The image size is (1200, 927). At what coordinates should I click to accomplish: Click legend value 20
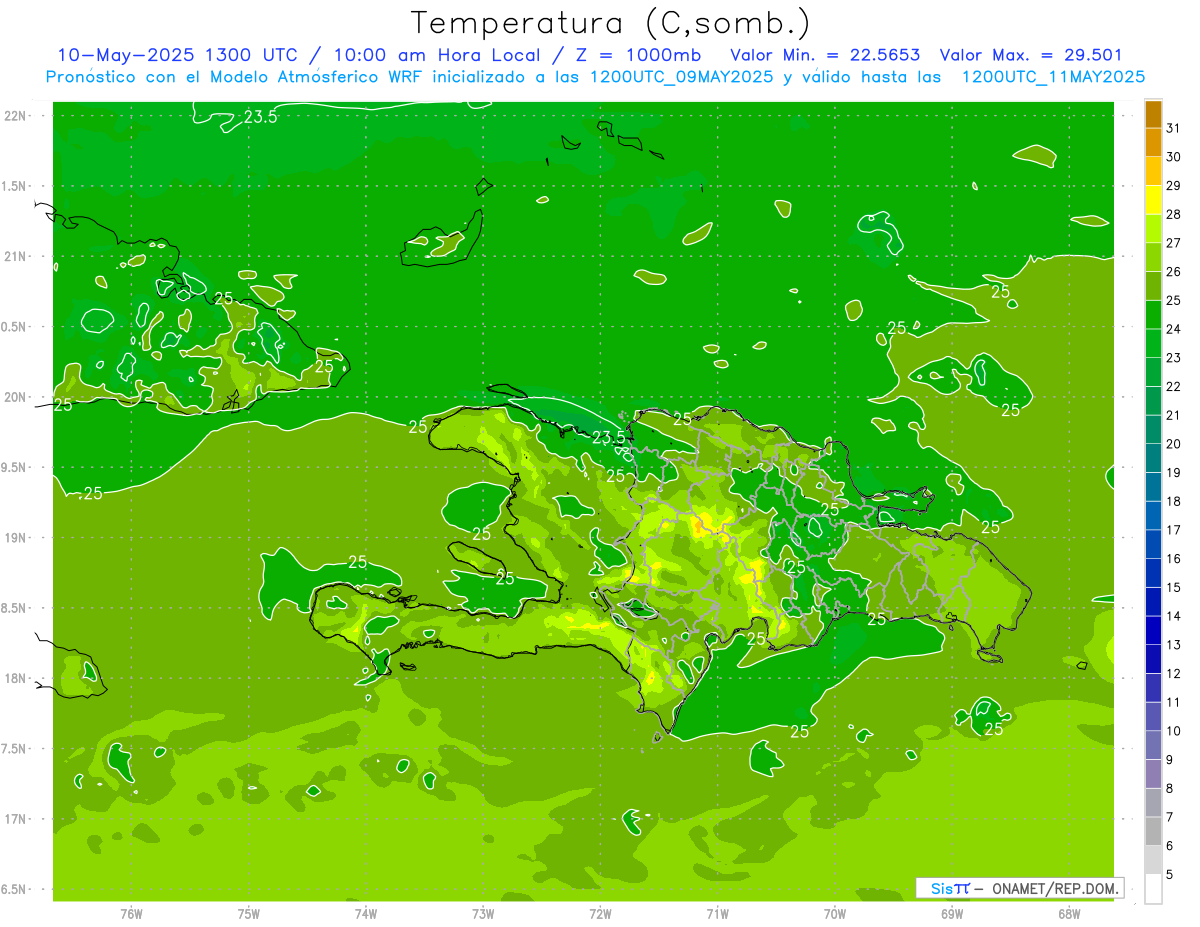click(x=1174, y=444)
